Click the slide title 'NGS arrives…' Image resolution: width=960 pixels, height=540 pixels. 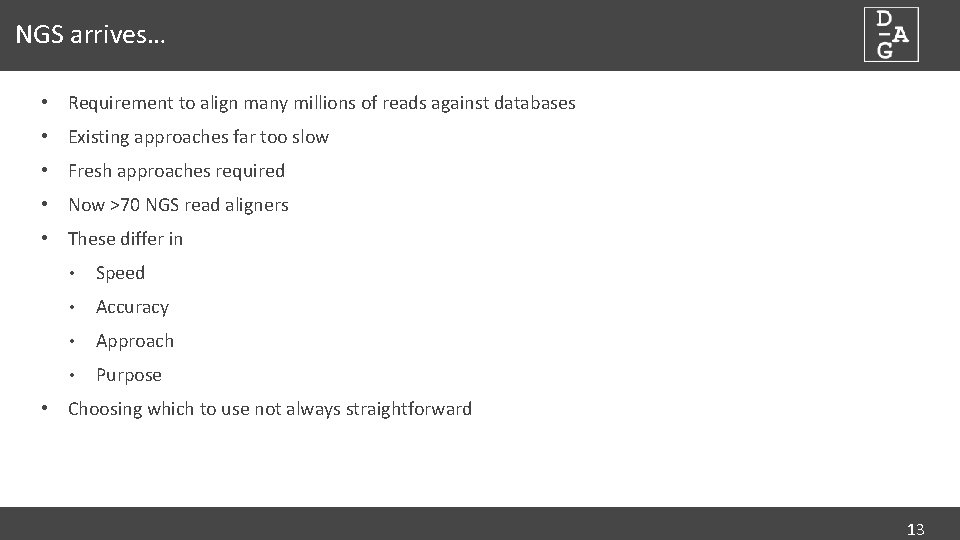coord(90,35)
